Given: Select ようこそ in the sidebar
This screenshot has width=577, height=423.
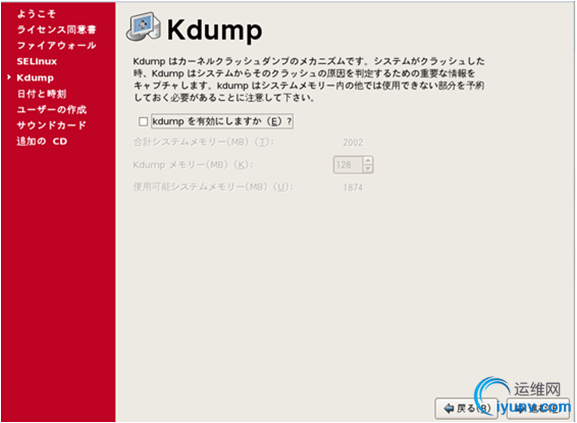Looking at the screenshot, I should pyautogui.click(x=36, y=14).
